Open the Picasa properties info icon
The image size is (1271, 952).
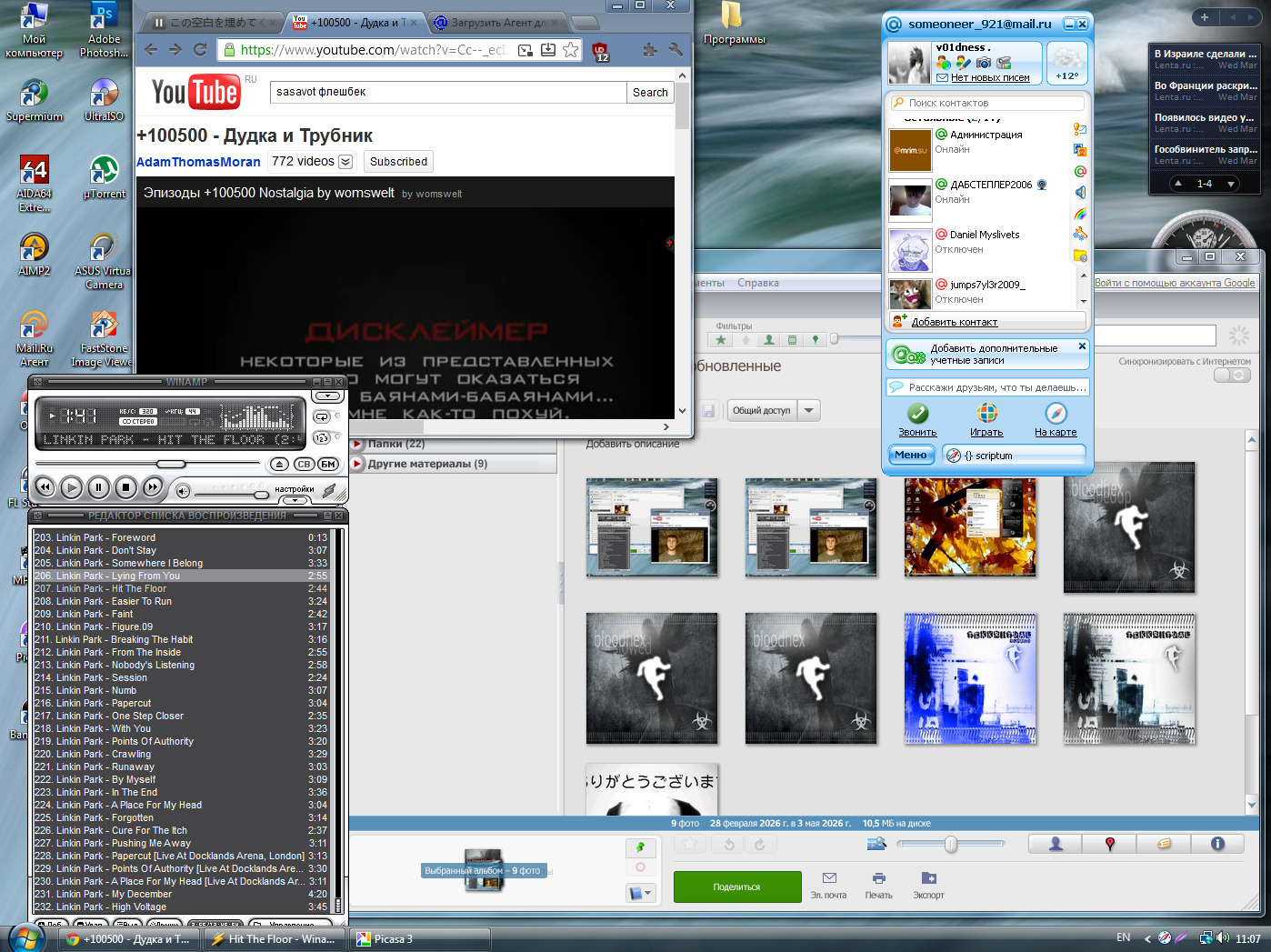[1217, 845]
